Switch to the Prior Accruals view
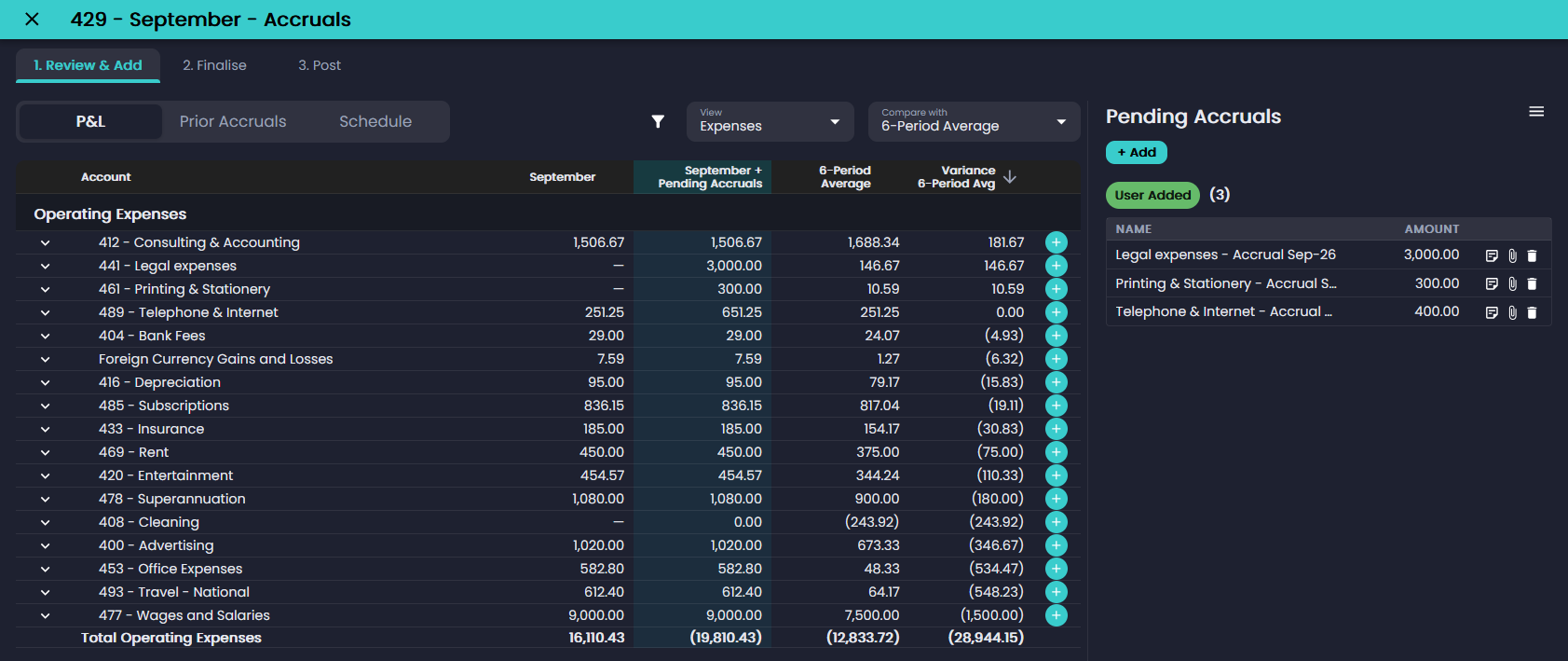 click(x=233, y=121)
